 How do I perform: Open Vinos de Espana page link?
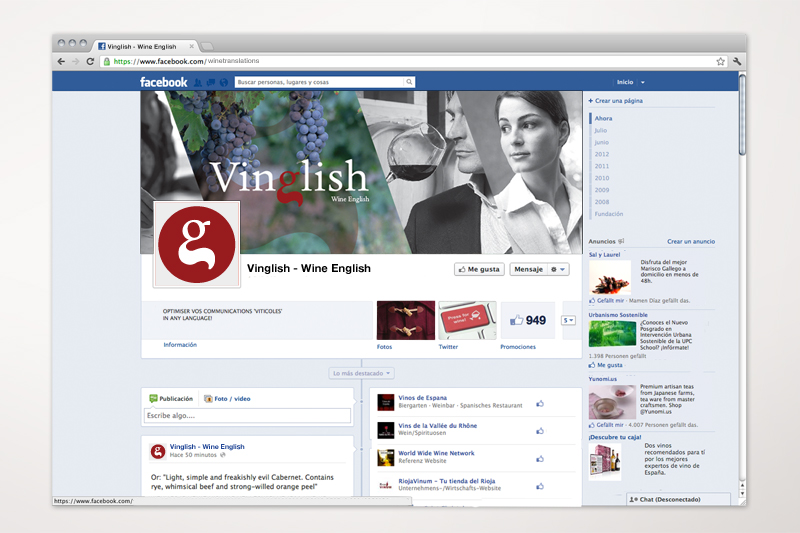click(422, 398)
